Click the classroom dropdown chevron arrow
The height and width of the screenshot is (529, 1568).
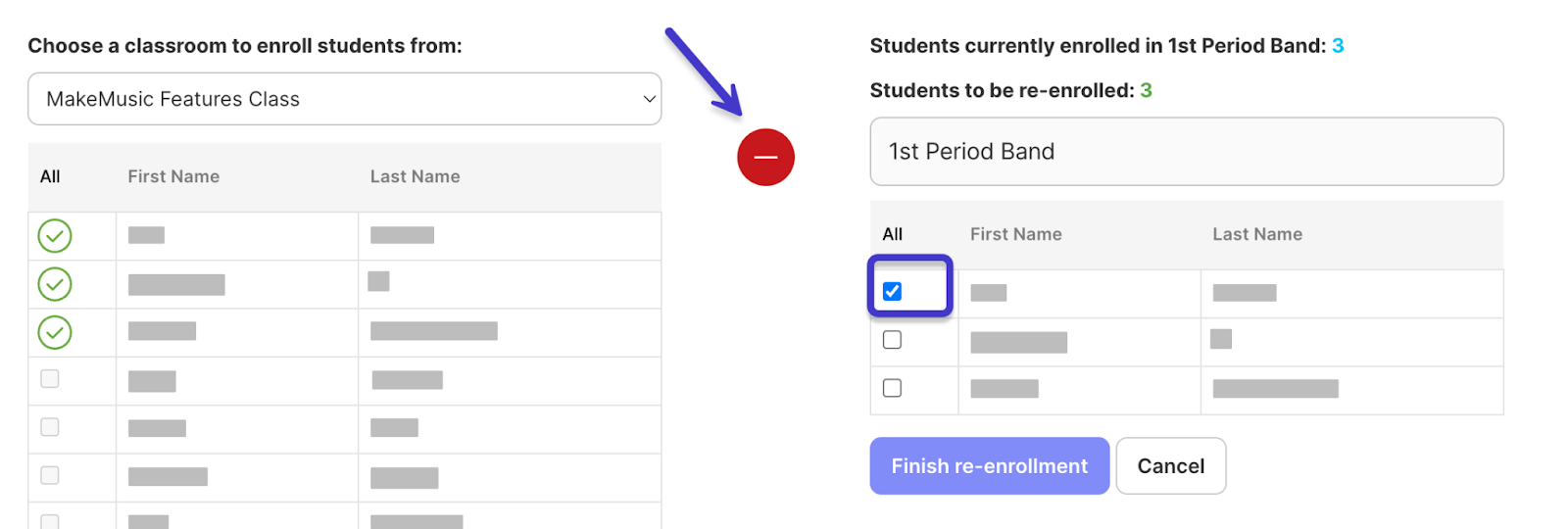(649, 99)
